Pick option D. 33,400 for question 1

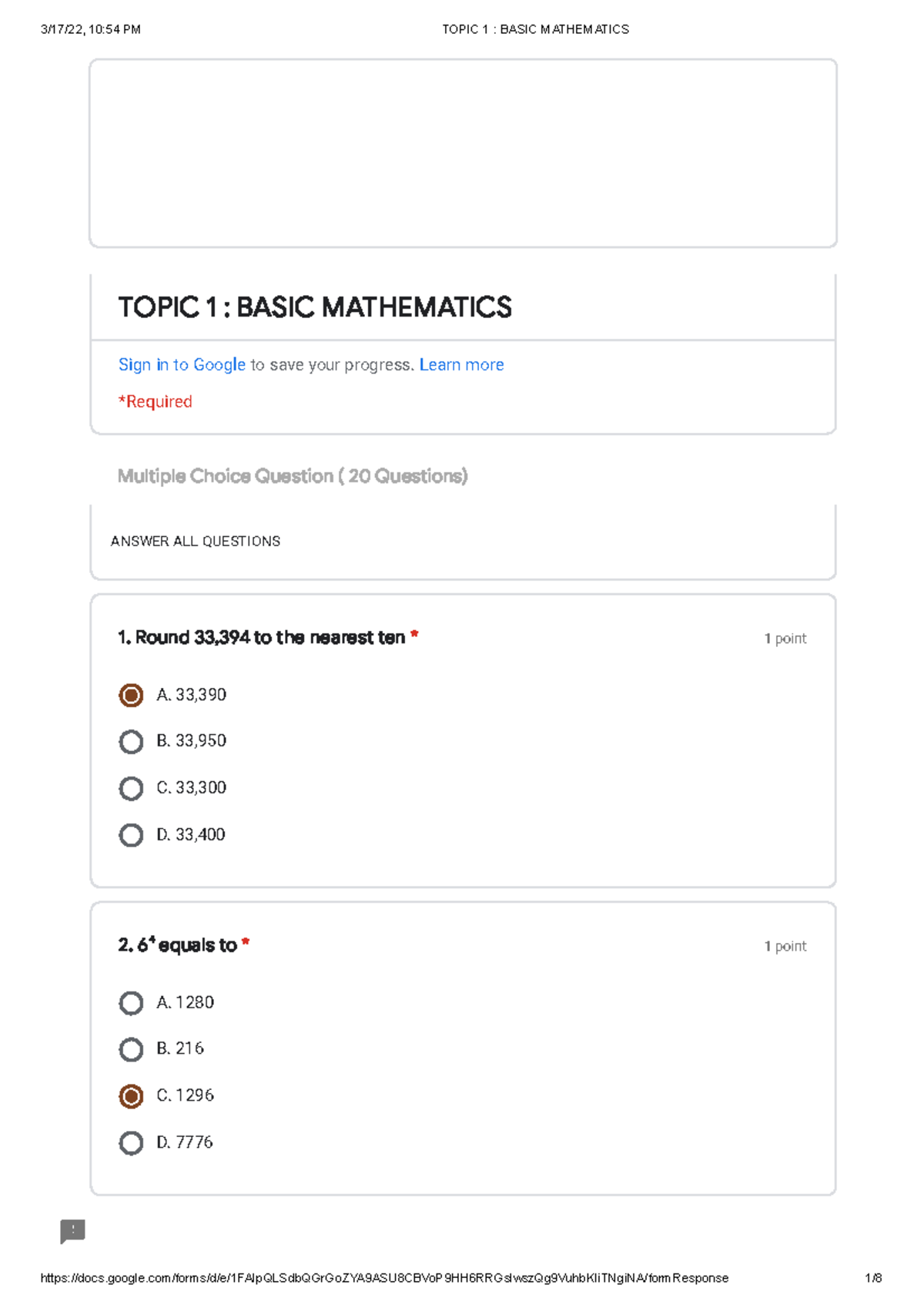click(131, 834)
